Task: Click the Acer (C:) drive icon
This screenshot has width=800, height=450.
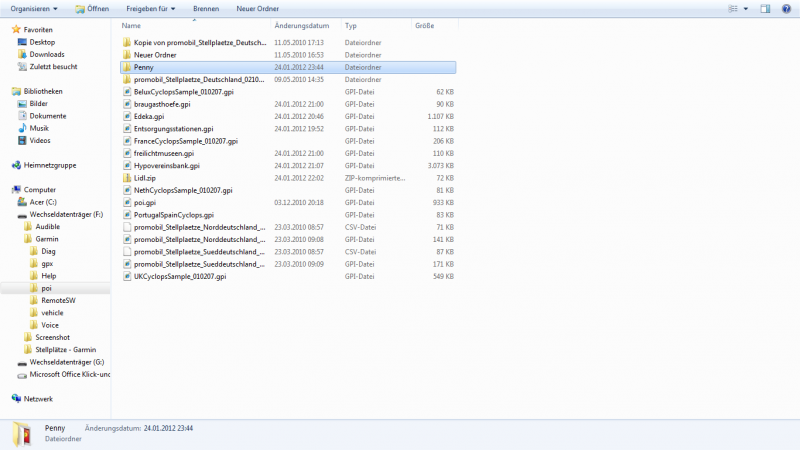Action: coord(22,201)
